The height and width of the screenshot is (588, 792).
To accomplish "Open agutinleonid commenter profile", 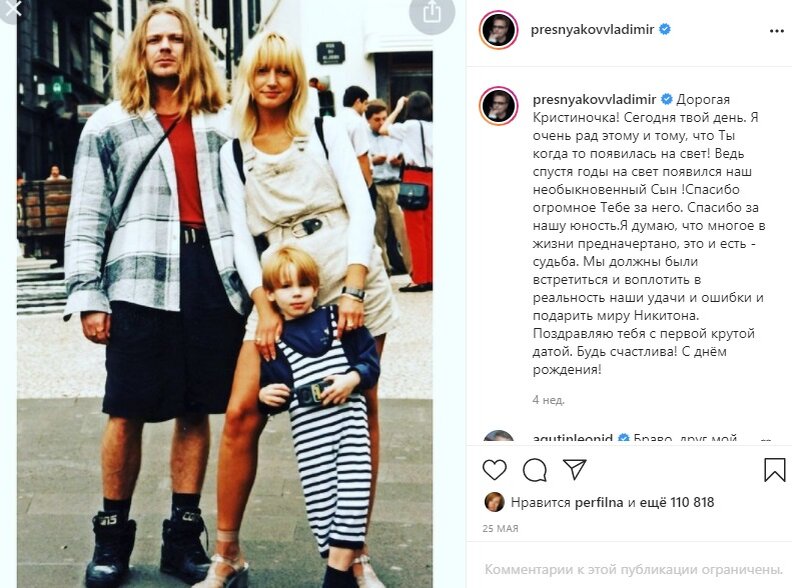I will (x=572, y=437).
